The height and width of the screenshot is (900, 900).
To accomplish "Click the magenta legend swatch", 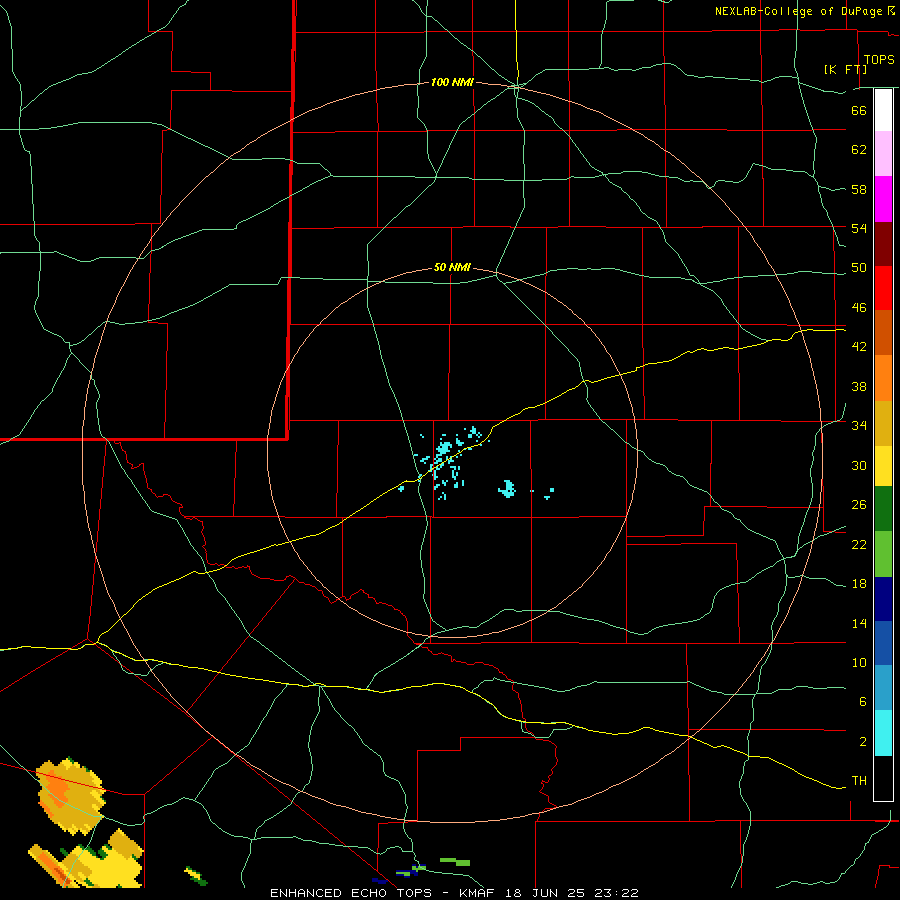I will coord(883,199).
